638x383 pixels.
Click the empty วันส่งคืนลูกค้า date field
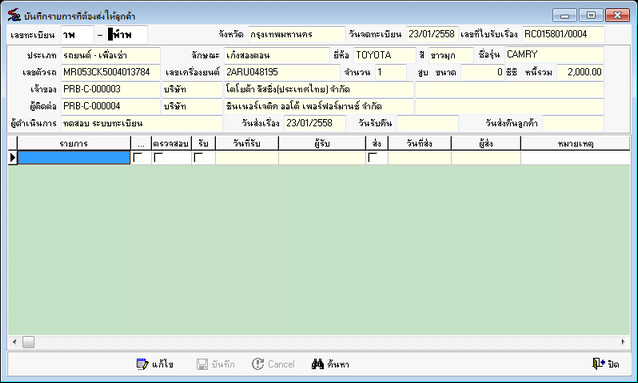[573, 123]
